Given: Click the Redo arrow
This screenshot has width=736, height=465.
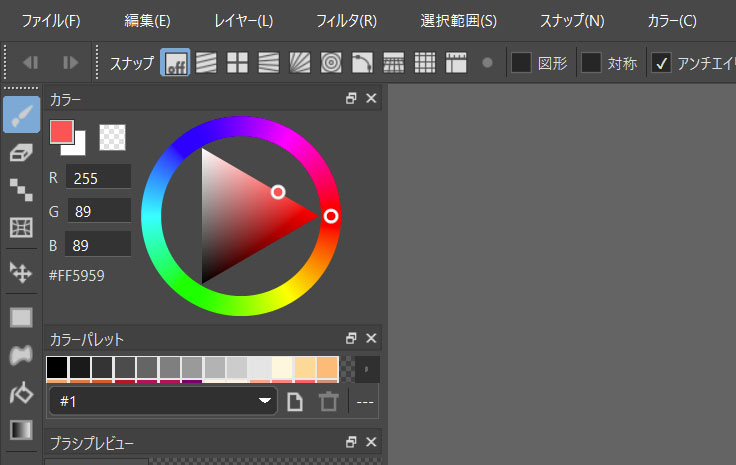Looking at the screenshot, I should [70, 62].
